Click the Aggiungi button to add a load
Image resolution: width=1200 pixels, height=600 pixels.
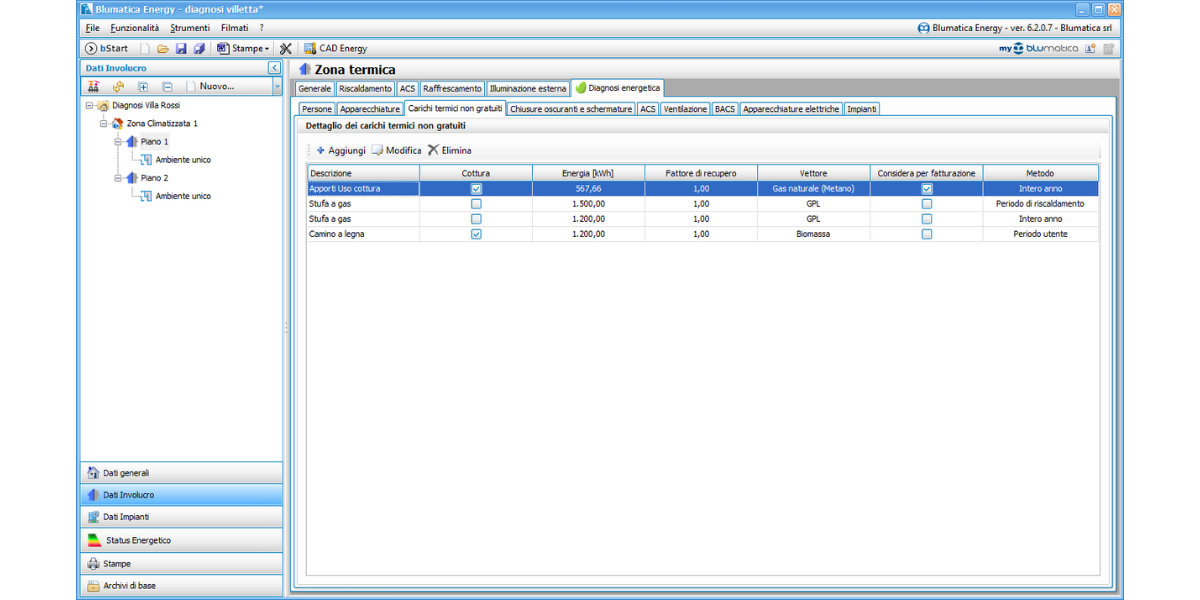click(x=340, y=150)
